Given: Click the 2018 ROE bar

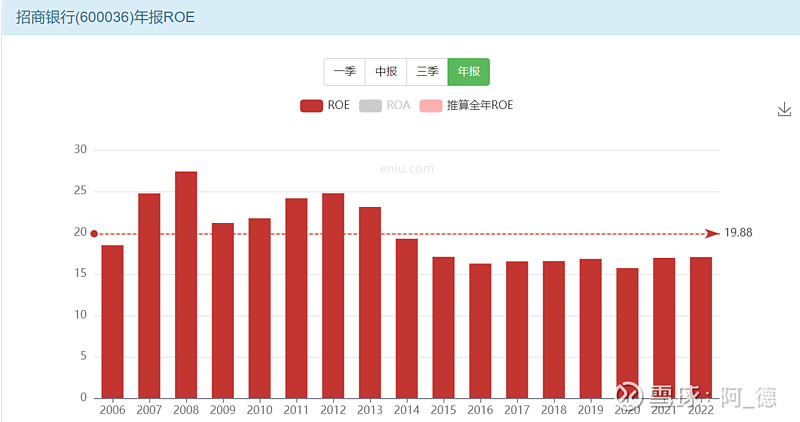Looking at the screenshot, I should click(554, 330).
